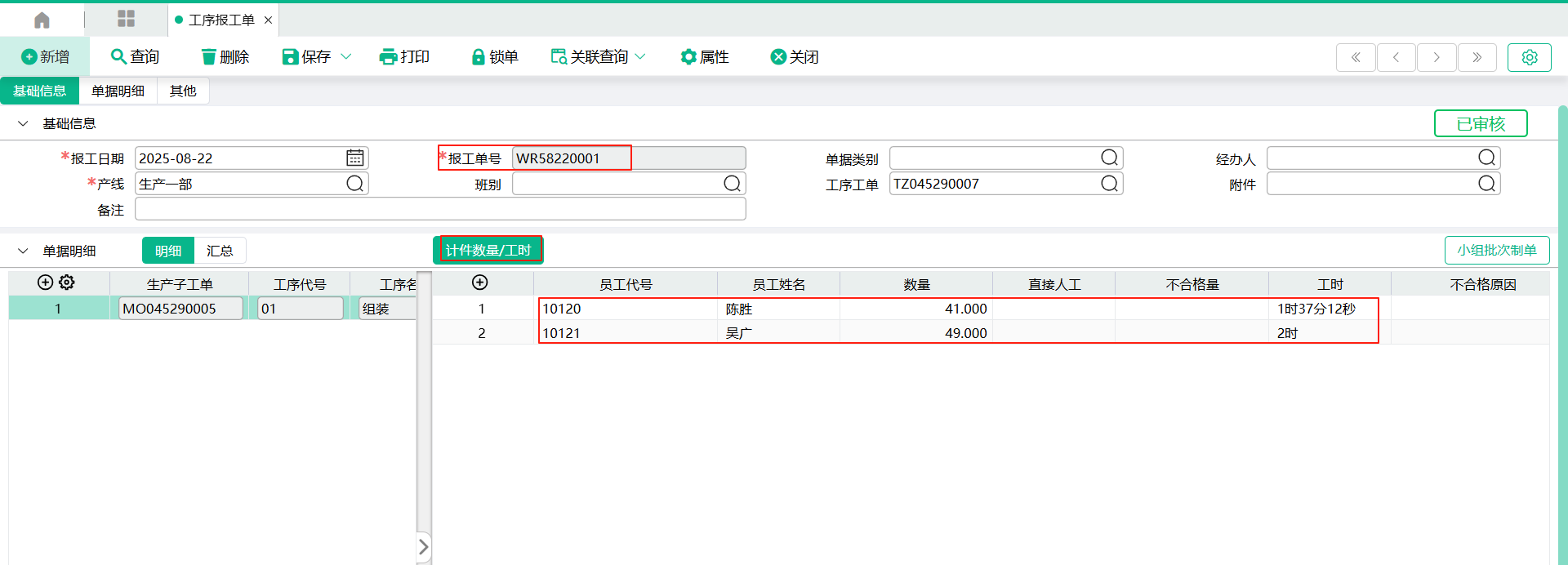Collapse the 基础信息 section
Screen dimensions: 1568x565
[x=23, y=123]
